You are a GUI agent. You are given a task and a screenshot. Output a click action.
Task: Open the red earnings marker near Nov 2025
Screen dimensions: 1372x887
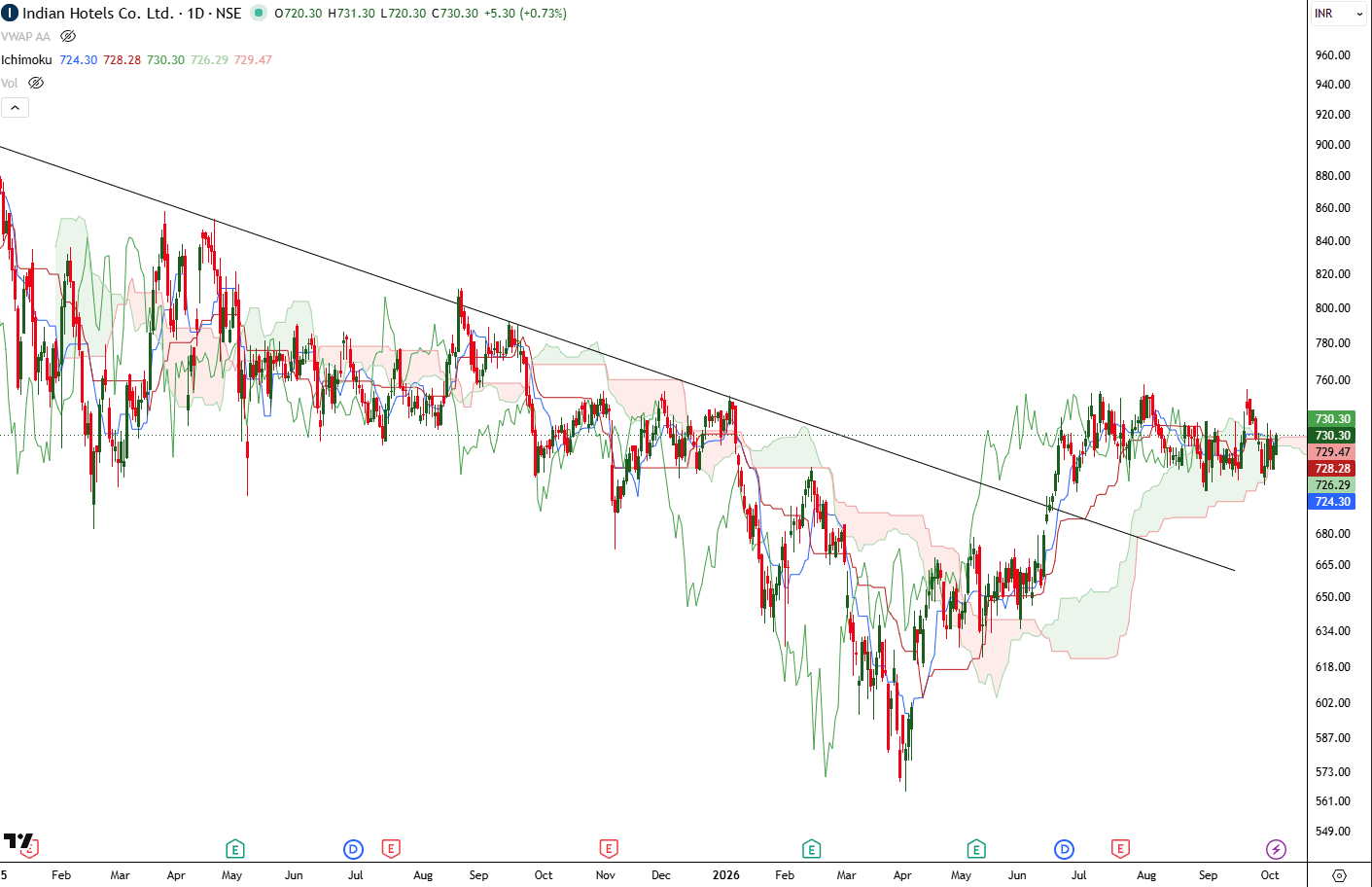(x=609, y=849)
